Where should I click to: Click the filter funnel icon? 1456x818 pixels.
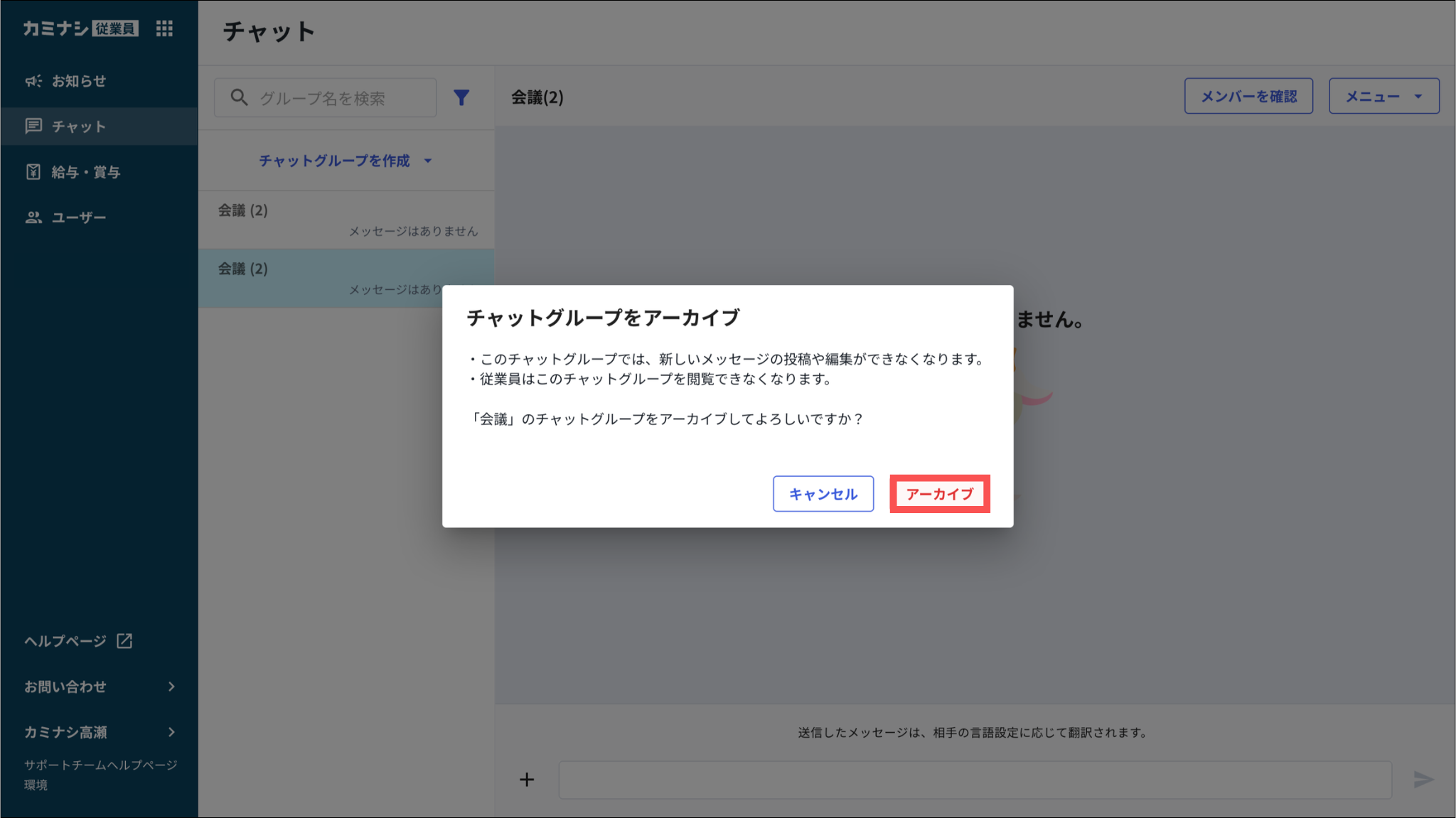click(x=461, y=97)
